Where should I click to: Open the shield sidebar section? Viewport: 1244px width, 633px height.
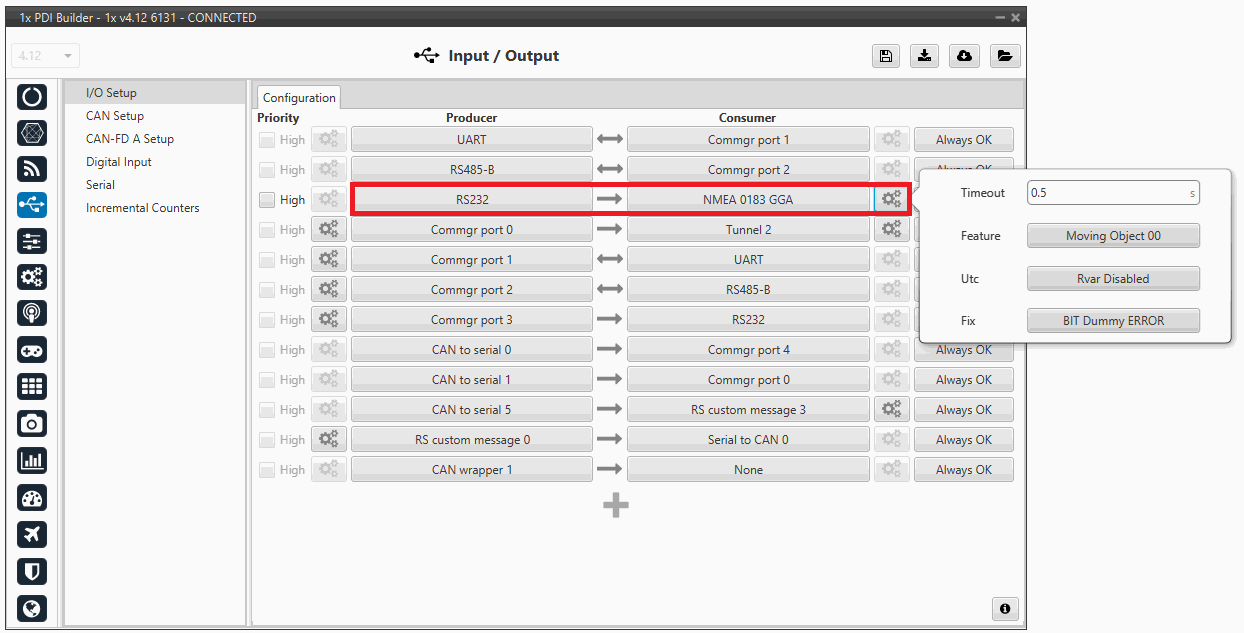point(32,571)
